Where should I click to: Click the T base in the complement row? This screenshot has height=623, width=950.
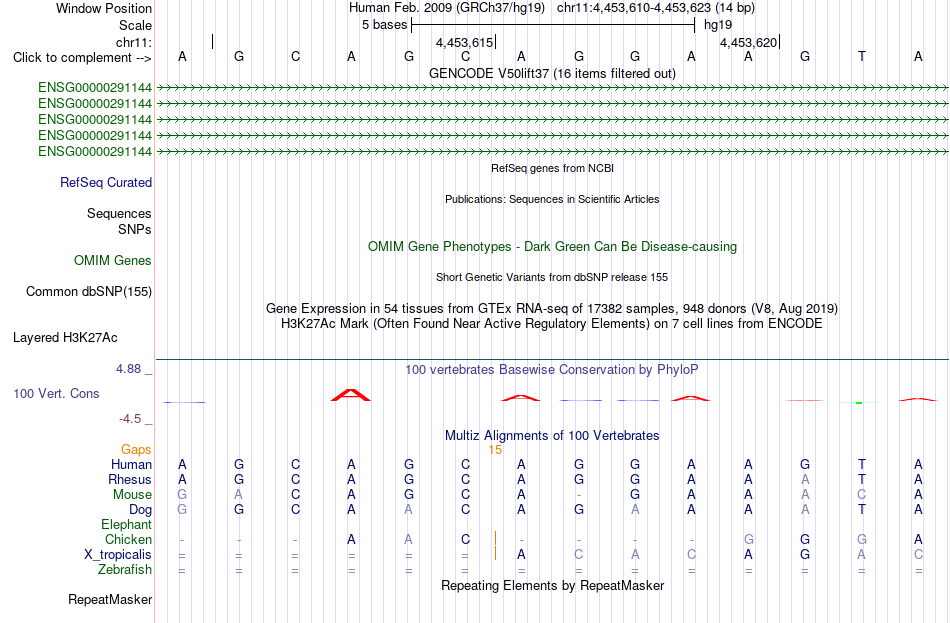click(x=862, y=56)
